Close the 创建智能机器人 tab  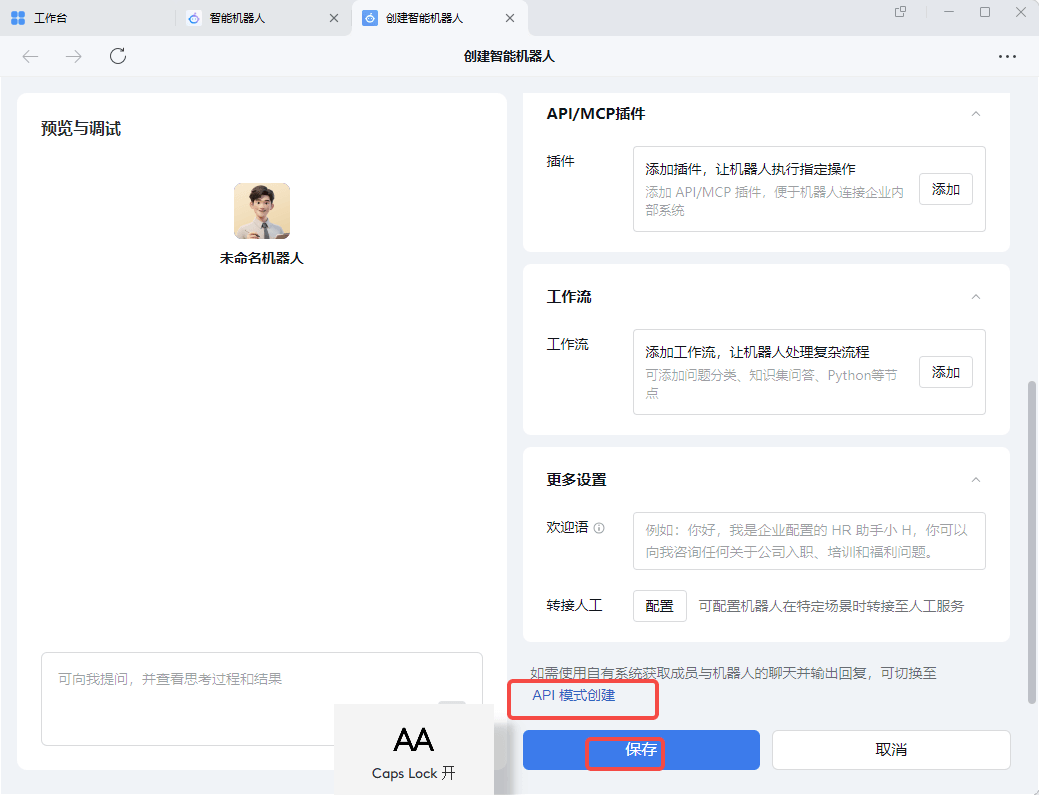point(510,18)
